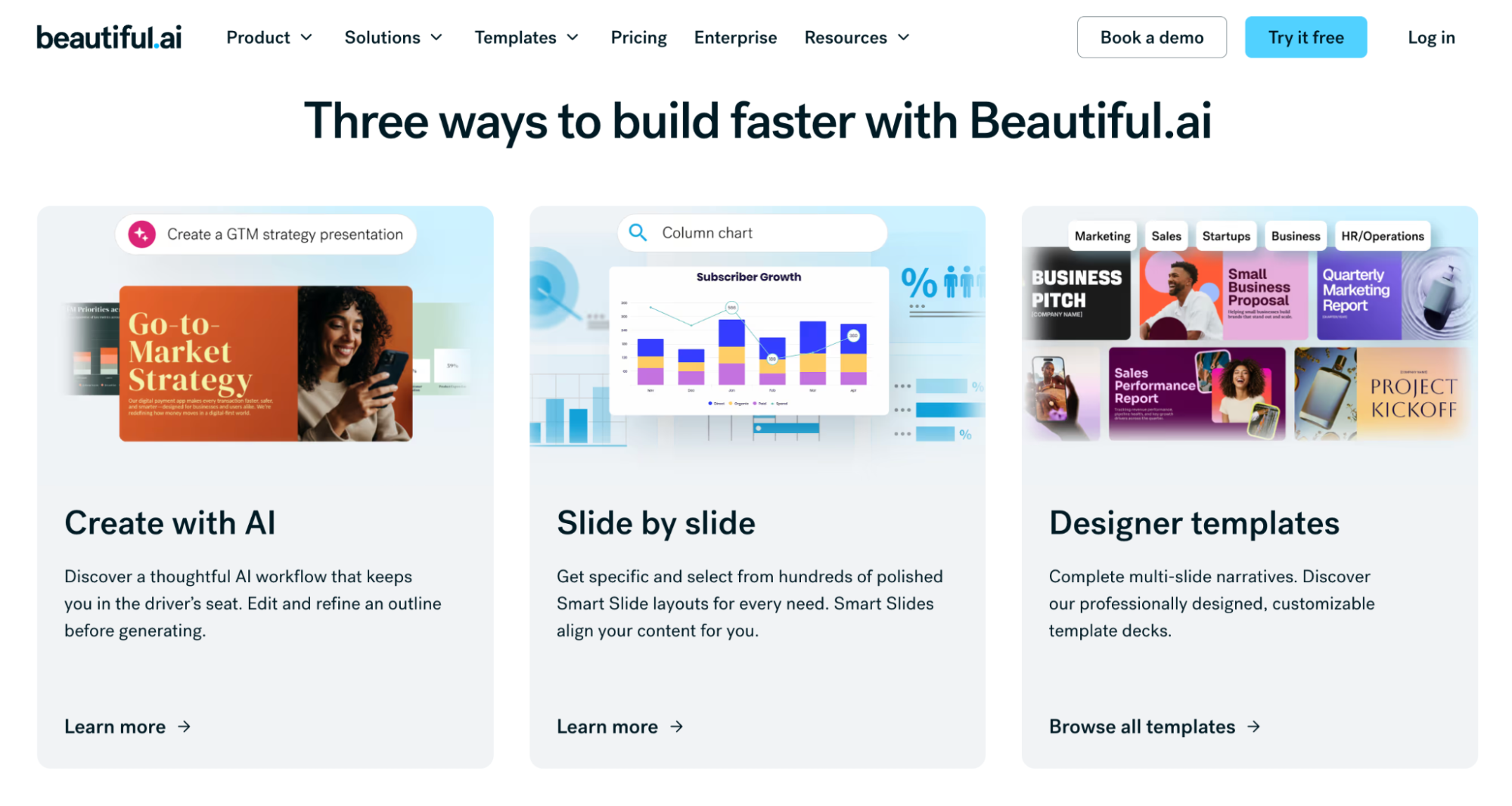Expand the Templates dropdown chevron
1512x806 pixels.
pos(573,37)
